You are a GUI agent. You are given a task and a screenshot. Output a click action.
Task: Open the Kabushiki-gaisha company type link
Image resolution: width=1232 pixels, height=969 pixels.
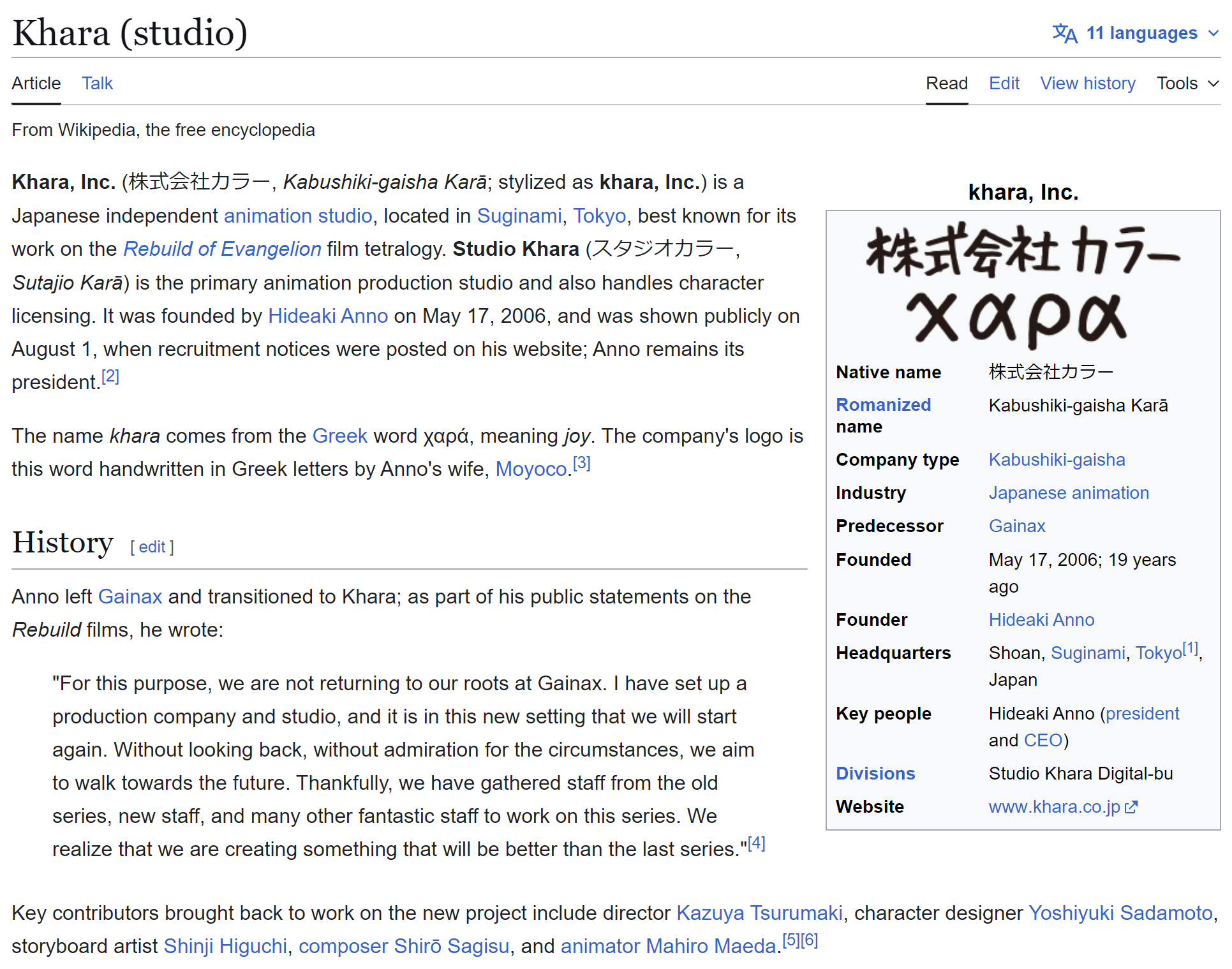(1056, 459)
